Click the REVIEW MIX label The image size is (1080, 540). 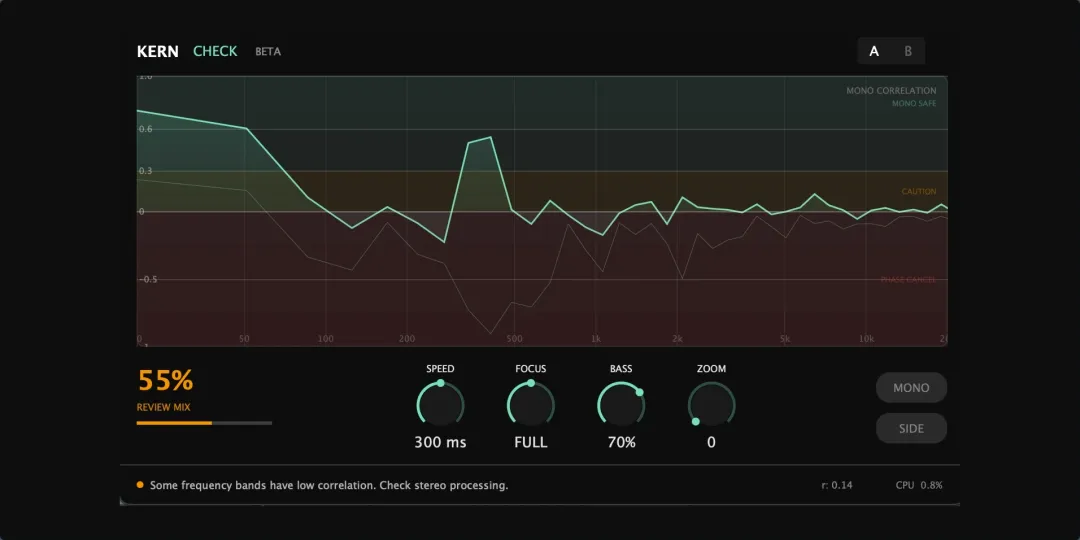tap(163, 407)
